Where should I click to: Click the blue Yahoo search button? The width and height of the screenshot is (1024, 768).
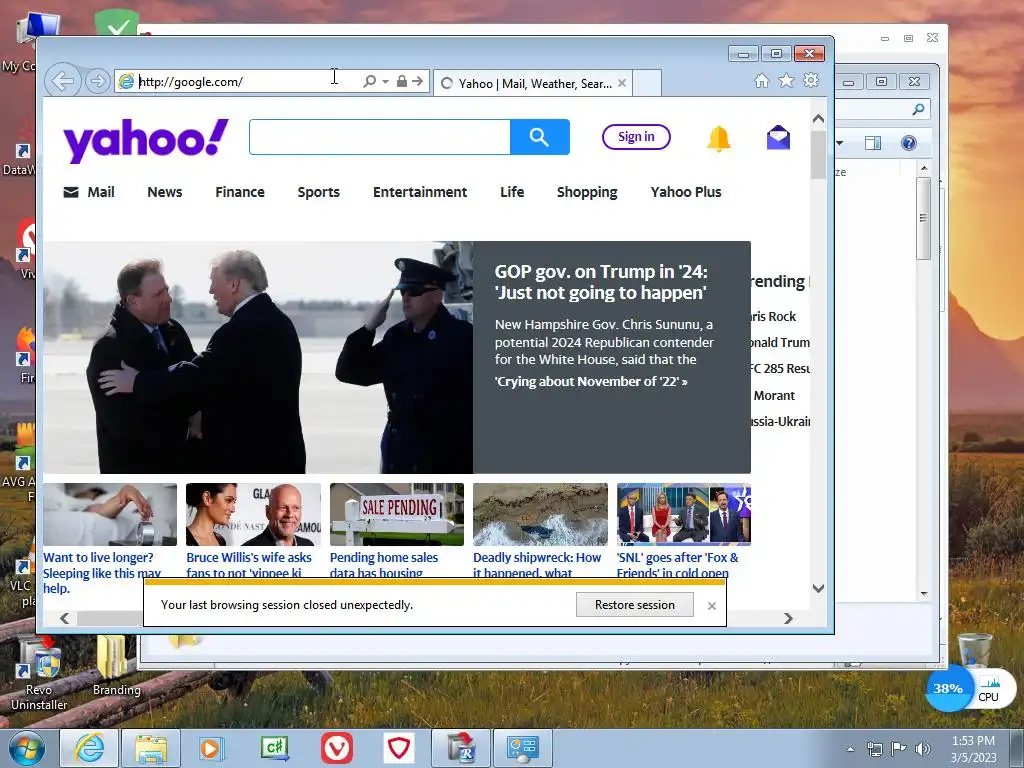coord(539,137)
